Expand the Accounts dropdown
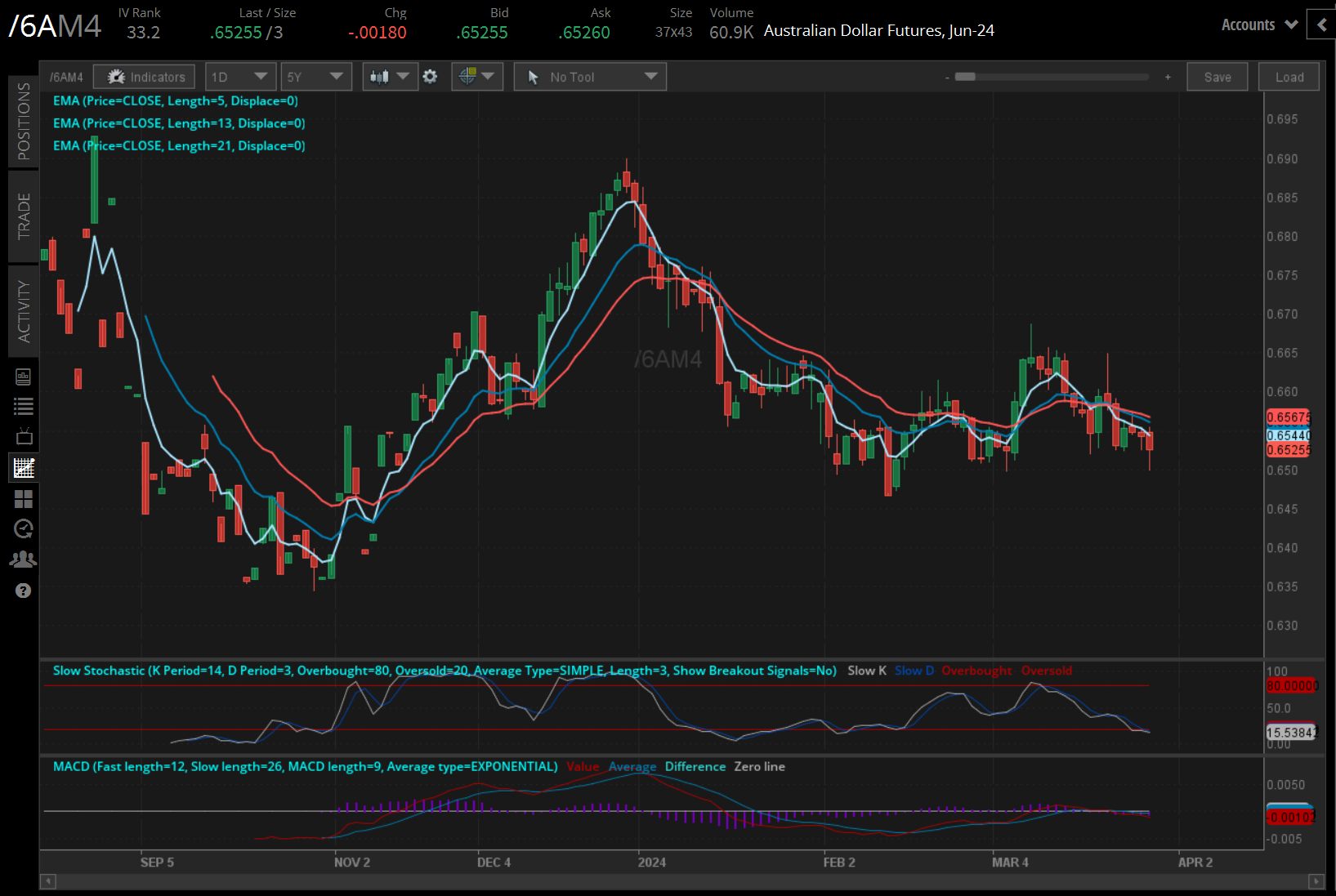This screenshot has width=1336, height=896. (1259, 25)
